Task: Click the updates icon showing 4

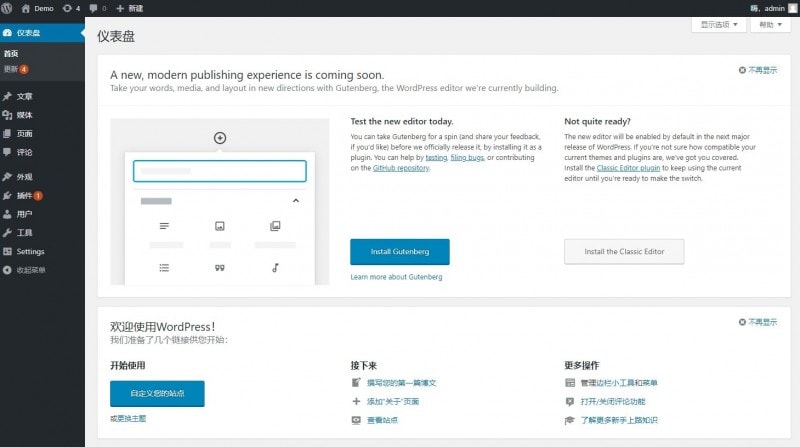Action: point(67,8)
